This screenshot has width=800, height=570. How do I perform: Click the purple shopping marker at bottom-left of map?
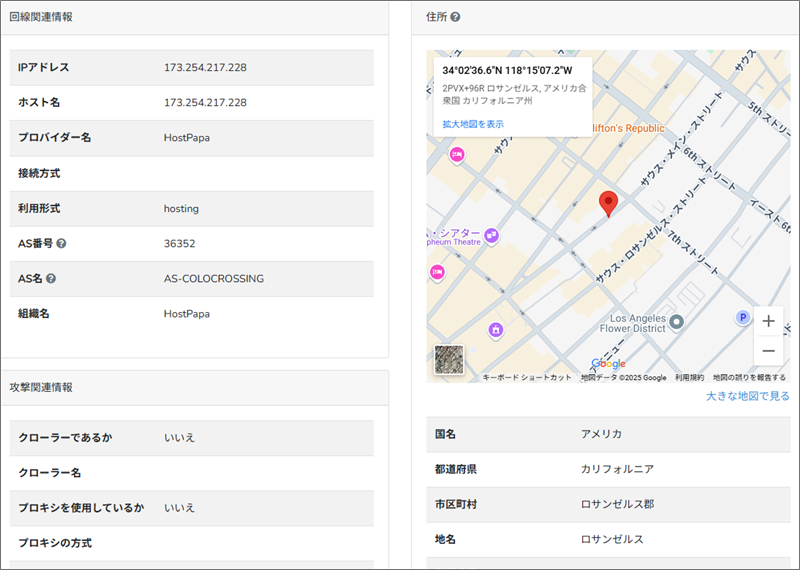[x=495, y=329]
